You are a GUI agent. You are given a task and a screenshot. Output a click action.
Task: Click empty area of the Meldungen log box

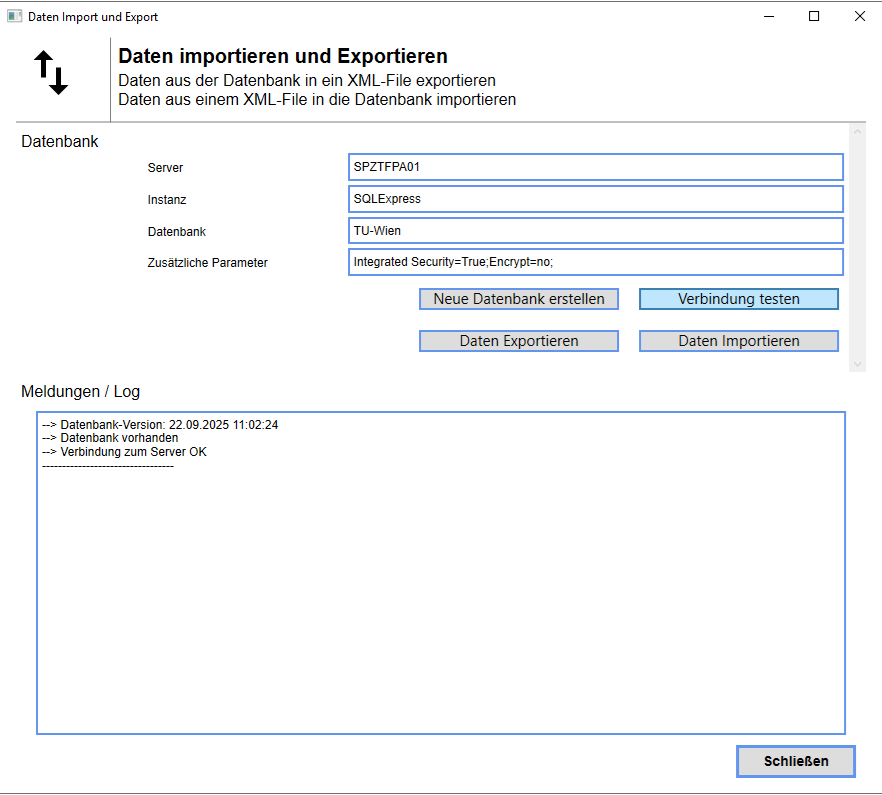(x=440, y=600)
